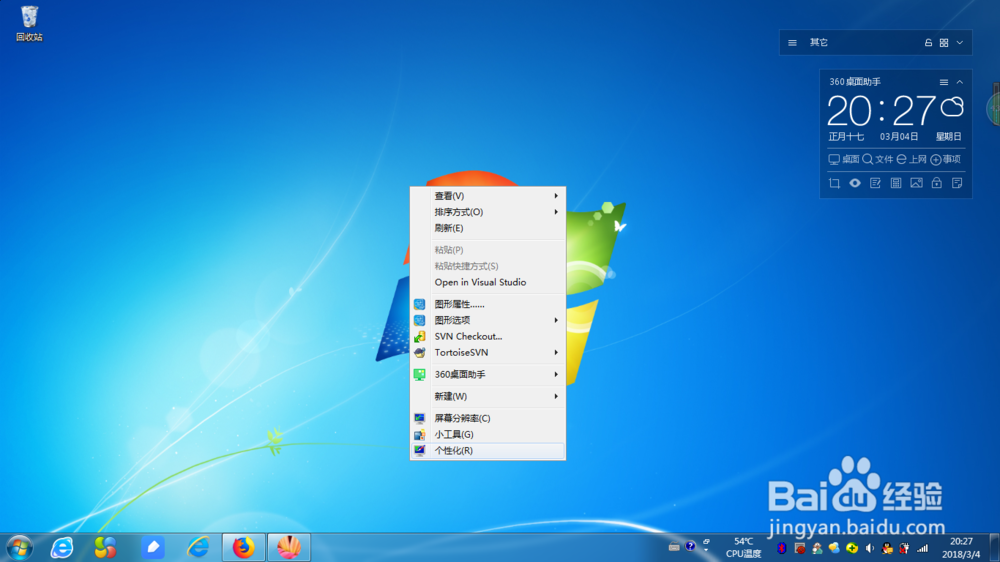Select 刷新(E) in the context menu
This screenshot has width=1000, height=562.
click(x=488, y=228)
